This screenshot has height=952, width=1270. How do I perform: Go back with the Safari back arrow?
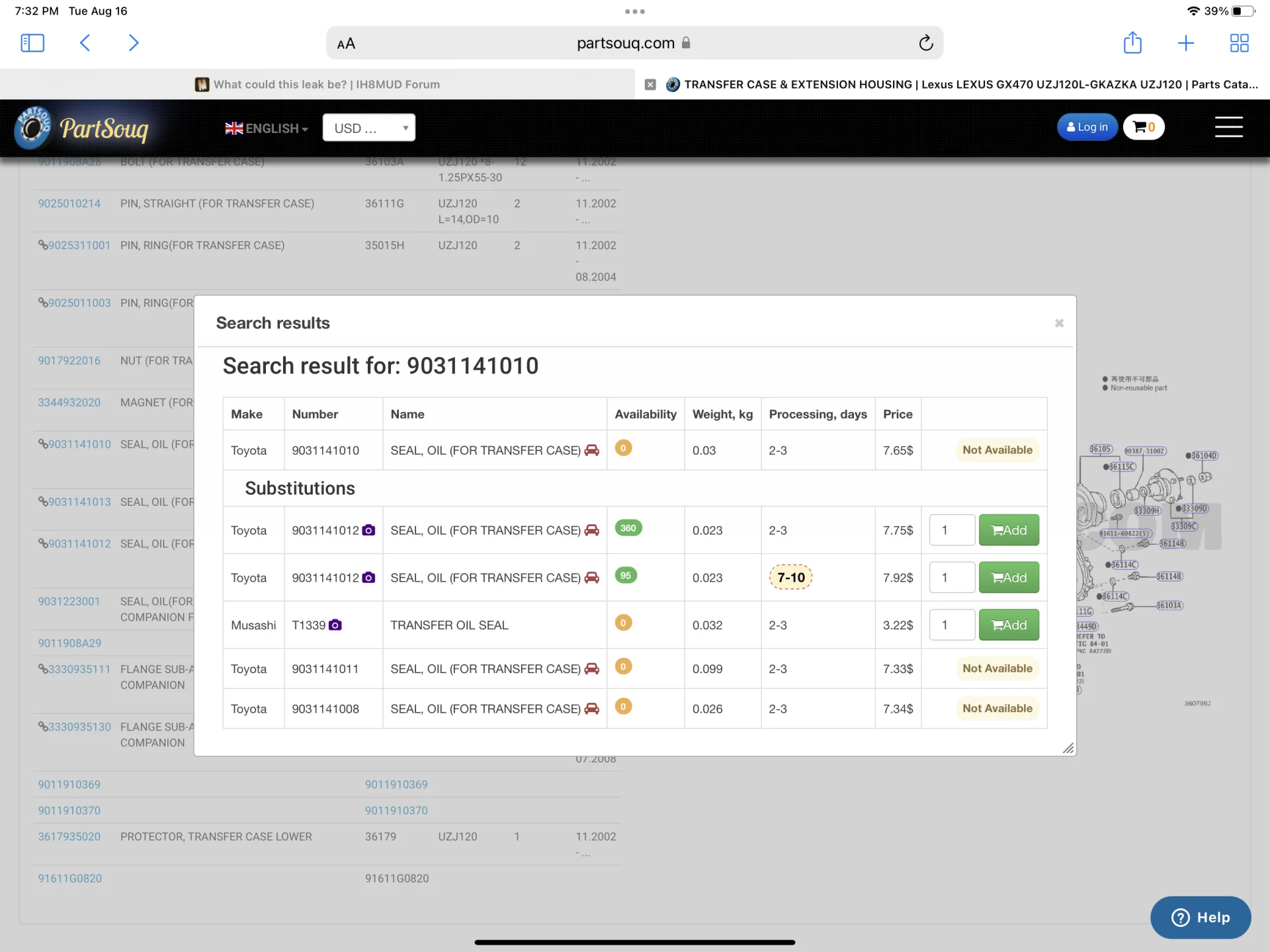pyautogui.click(x=85, y=43)
